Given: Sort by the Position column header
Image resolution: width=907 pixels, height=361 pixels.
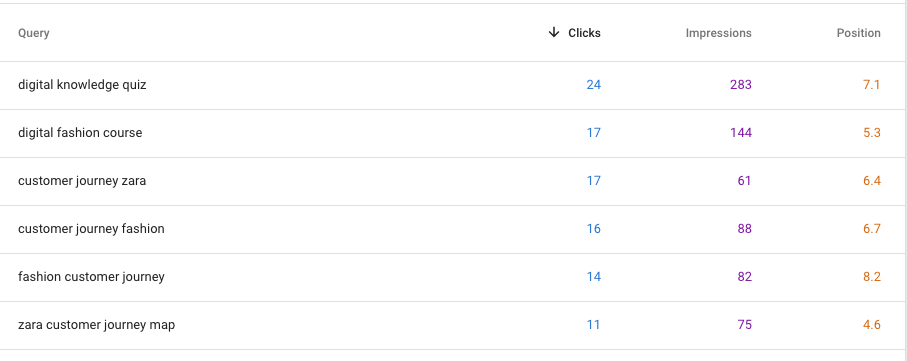Looking at the screenshot, I should [858, 33].
